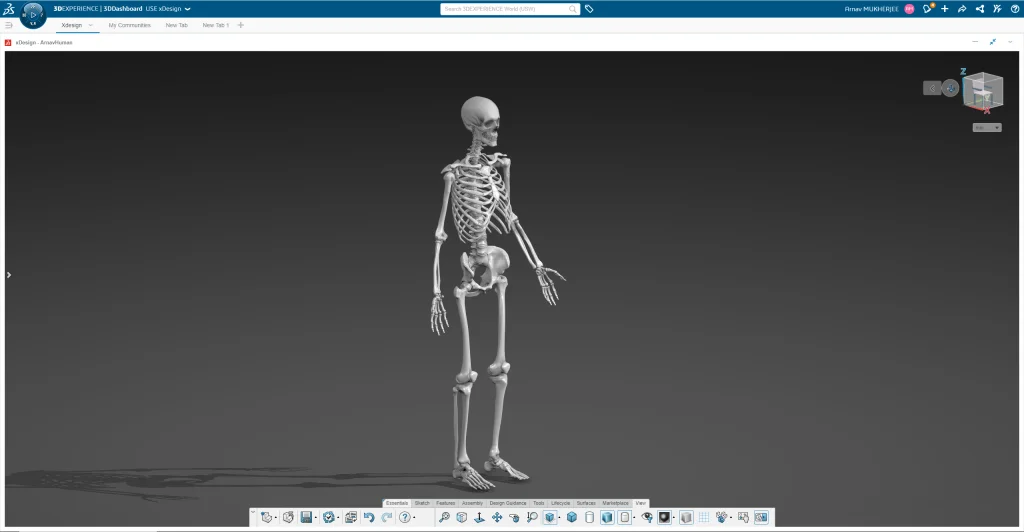Click the Save icon in bottom toolbar
The height and width of the screenshot is (532, 1024).
(306, 517)
